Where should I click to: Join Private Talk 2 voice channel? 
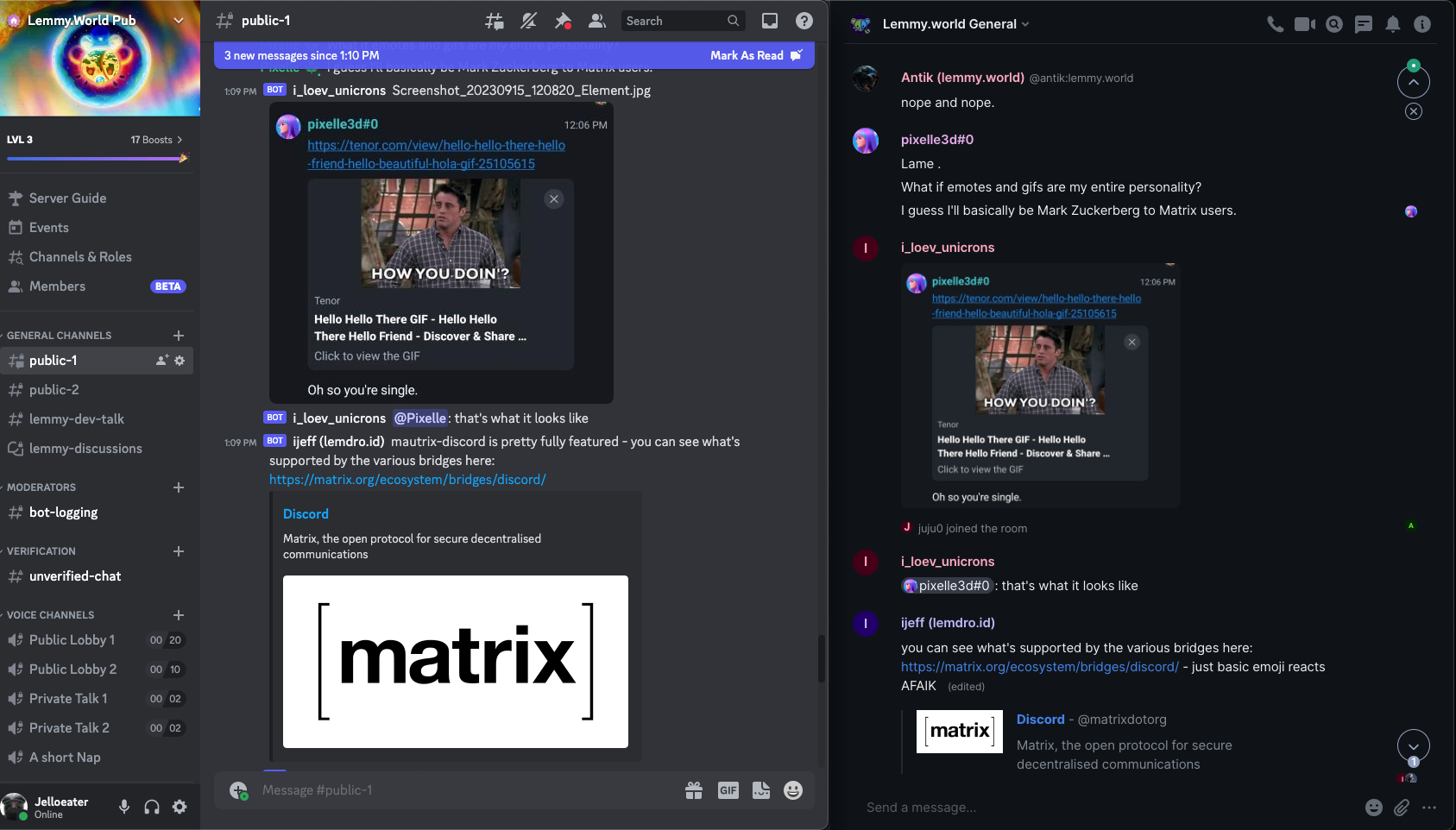click(x=97, y=728)
